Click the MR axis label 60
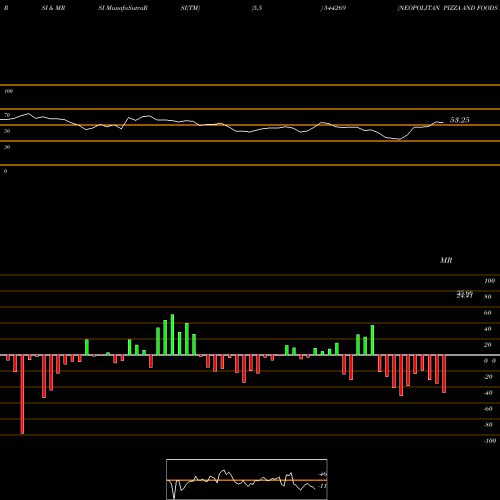 pos(488,313)
